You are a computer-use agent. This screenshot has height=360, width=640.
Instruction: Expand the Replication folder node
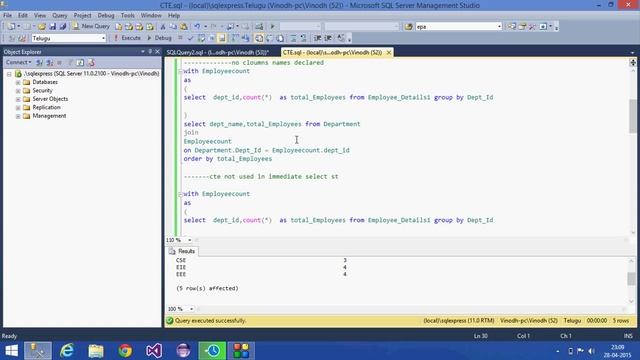(x=18, y=108)
